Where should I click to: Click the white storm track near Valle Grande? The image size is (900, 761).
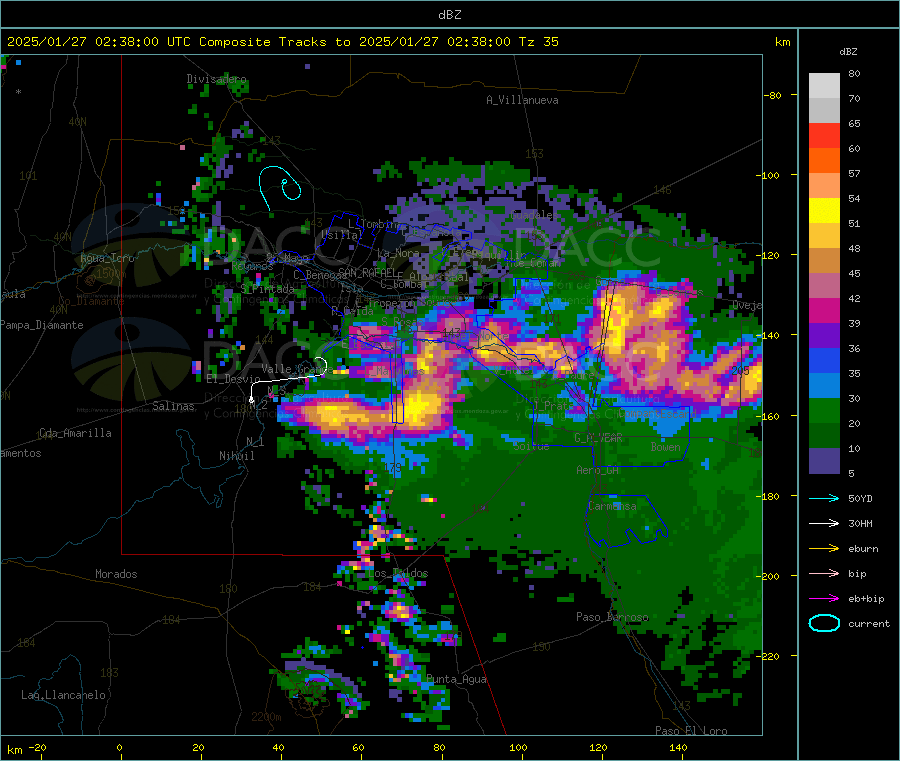[x=287, y=379]
